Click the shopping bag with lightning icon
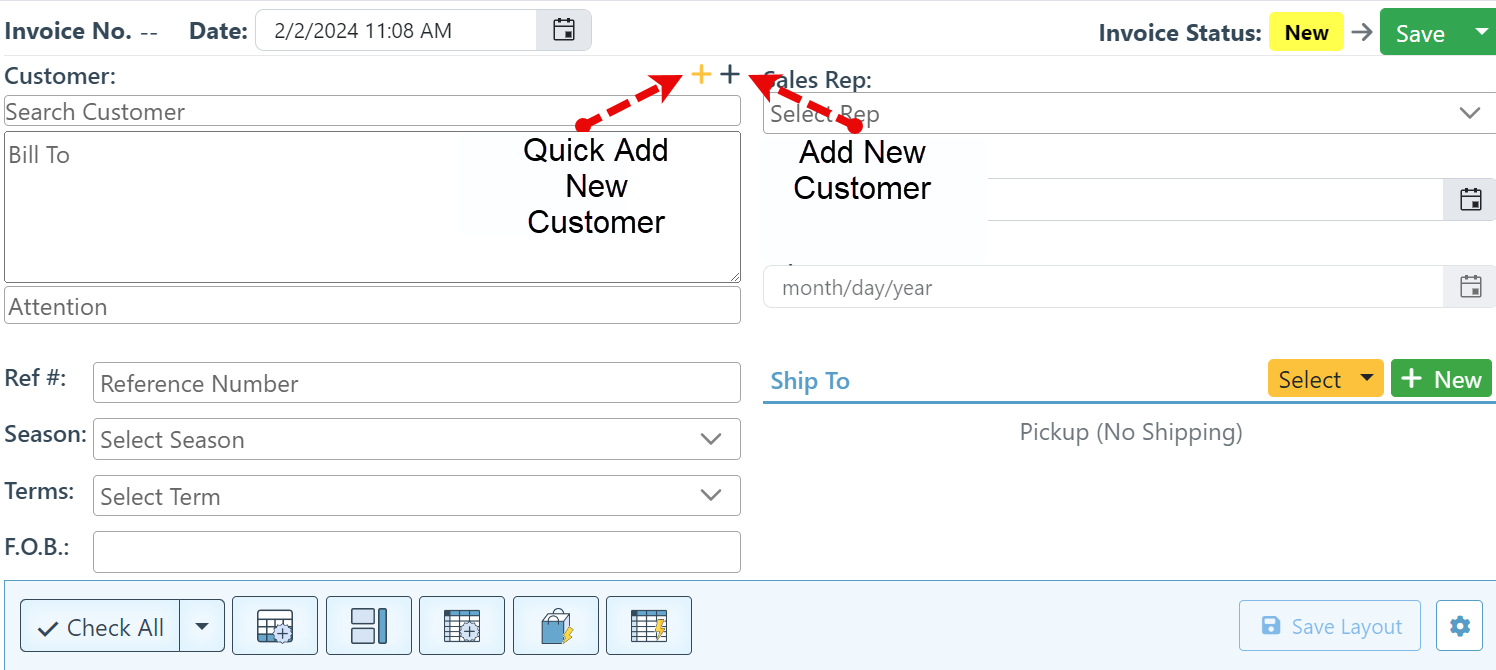The image size is (1496, 670). tap(556, 626)
